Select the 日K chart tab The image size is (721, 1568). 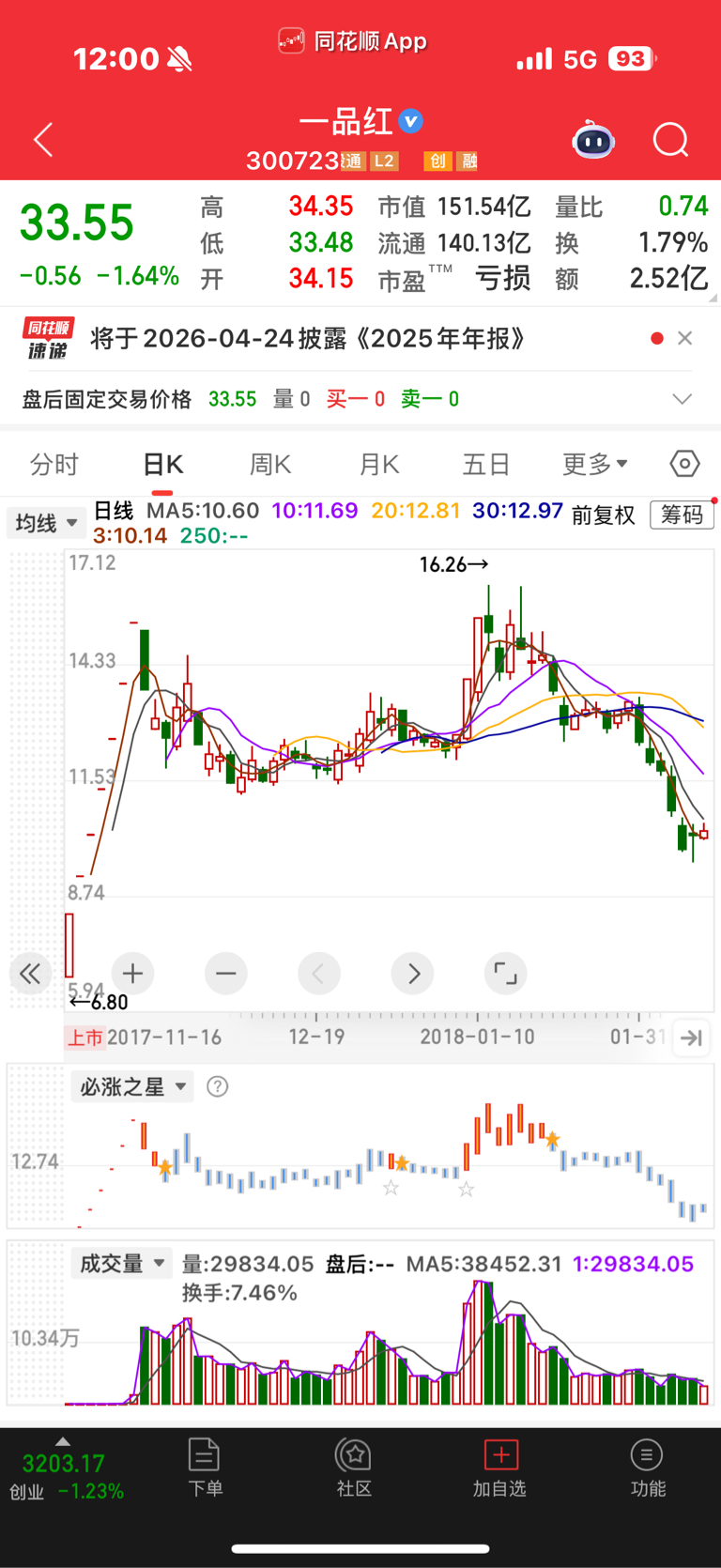(x=163, y=464)
